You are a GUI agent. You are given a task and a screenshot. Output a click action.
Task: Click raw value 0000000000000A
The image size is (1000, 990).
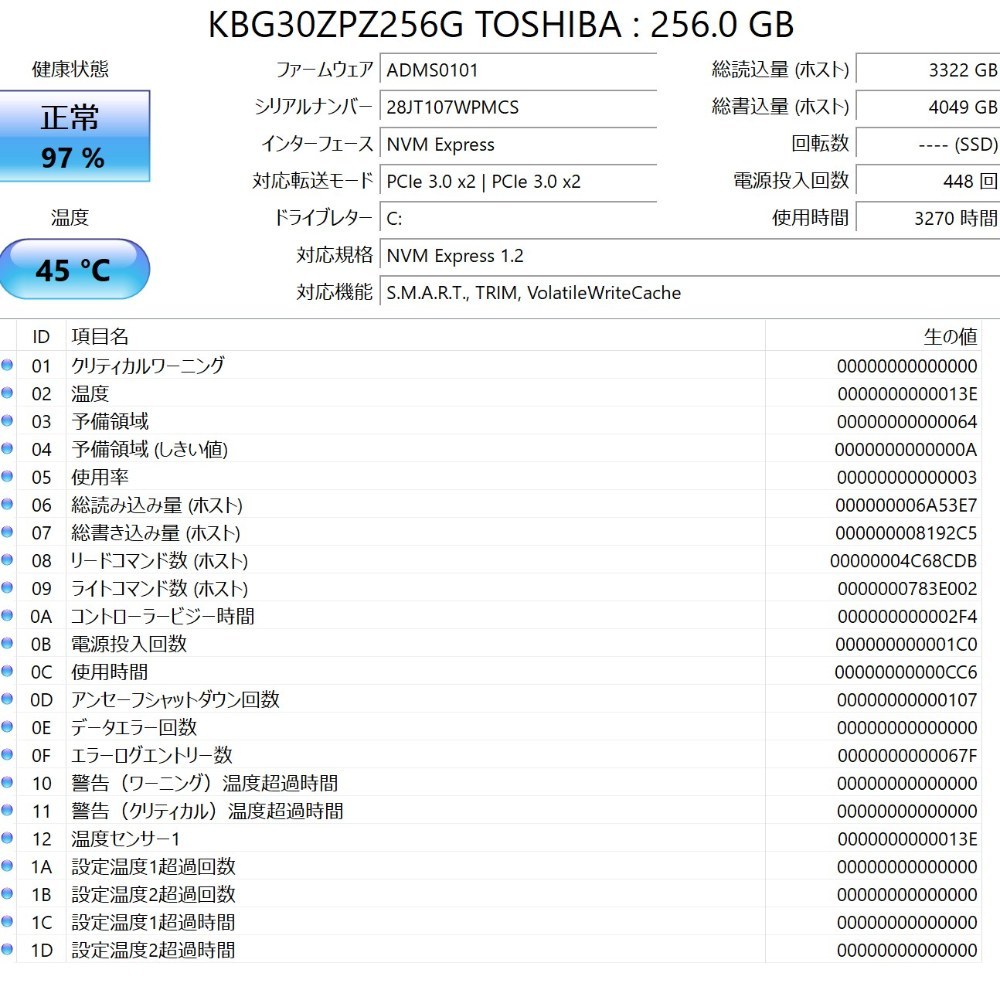tap(906, 450)
